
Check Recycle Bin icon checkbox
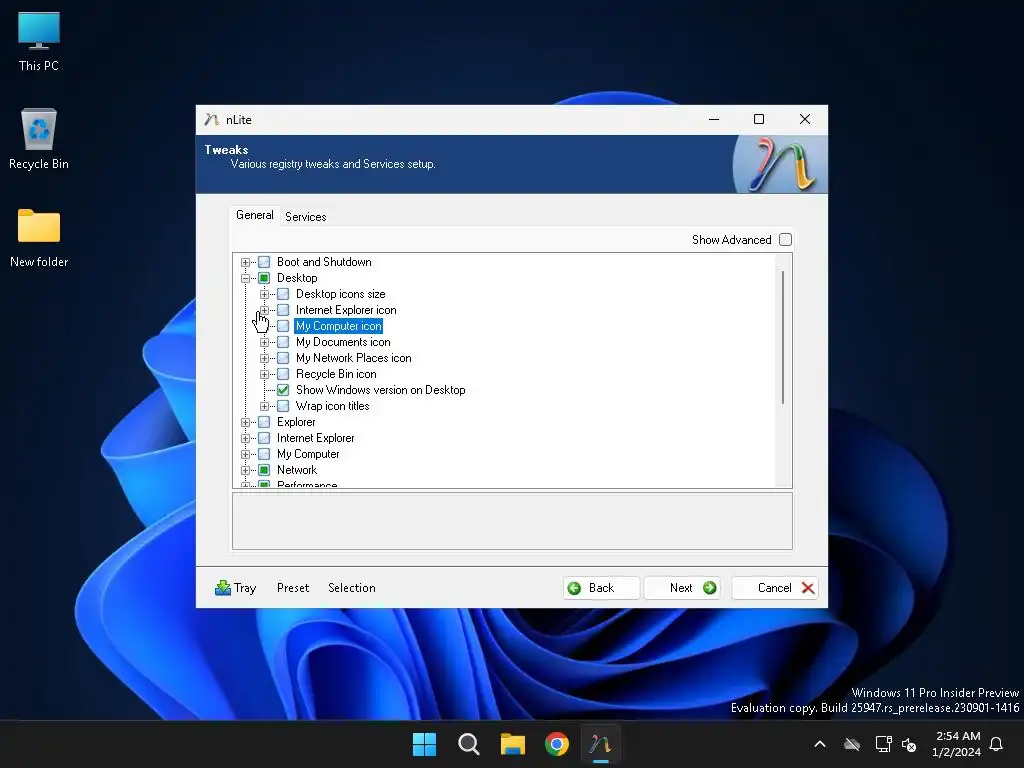coord(283,374)
